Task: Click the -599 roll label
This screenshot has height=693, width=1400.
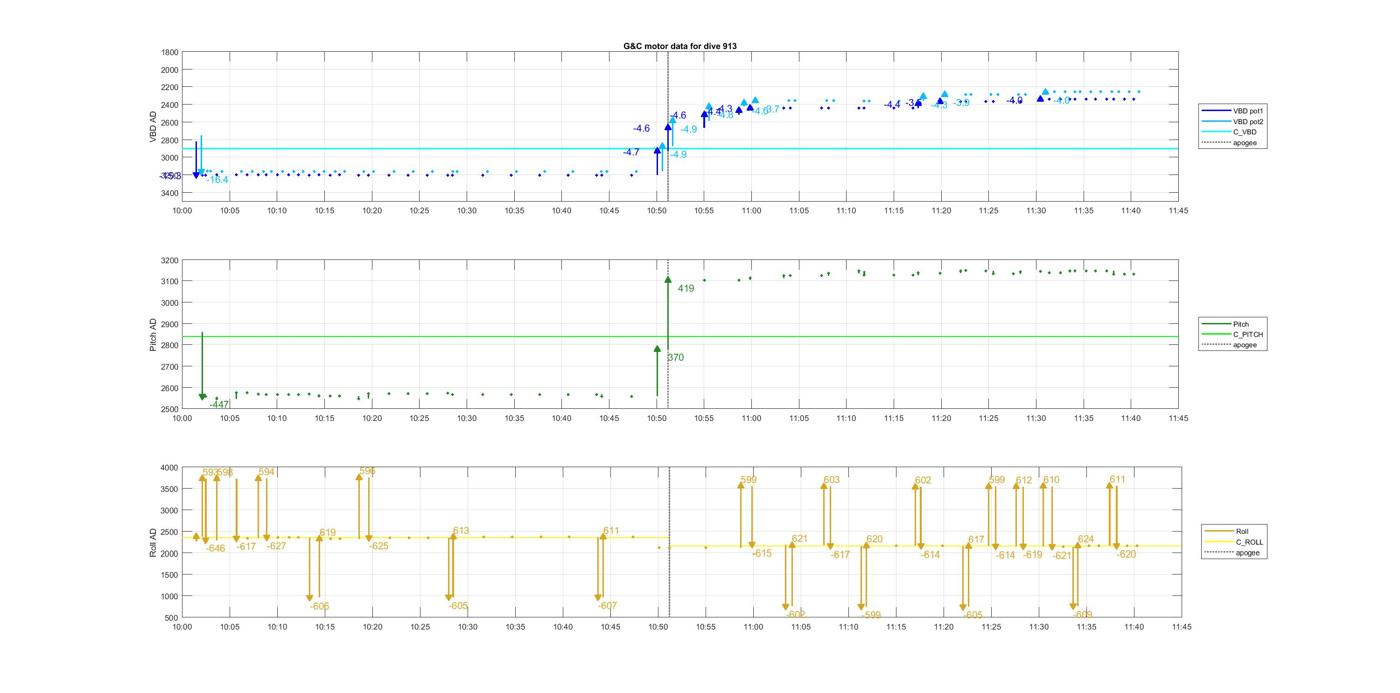Action: 871,615
